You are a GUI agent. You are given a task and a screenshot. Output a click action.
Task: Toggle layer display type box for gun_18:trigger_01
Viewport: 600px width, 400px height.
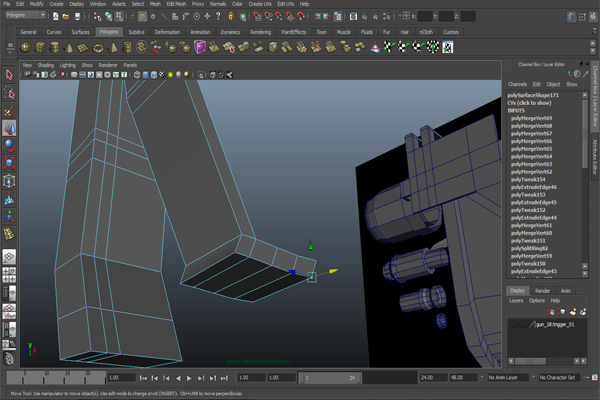[523, 325]
